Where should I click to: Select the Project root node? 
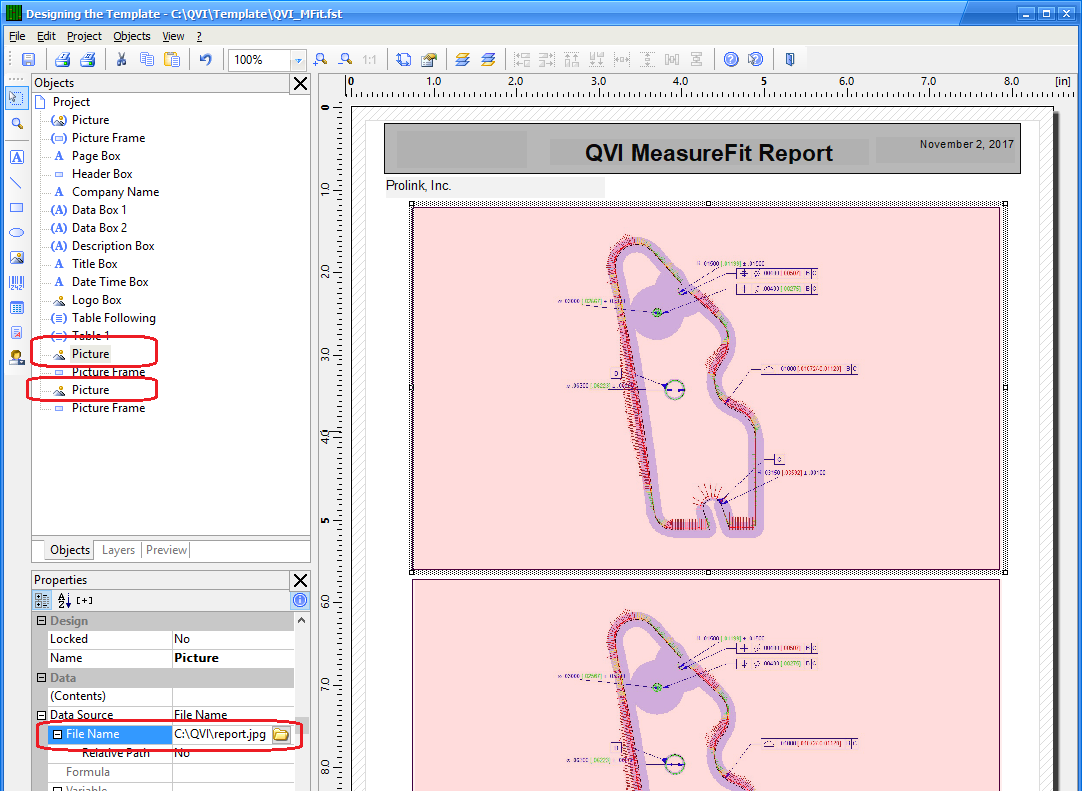(71, 101)
